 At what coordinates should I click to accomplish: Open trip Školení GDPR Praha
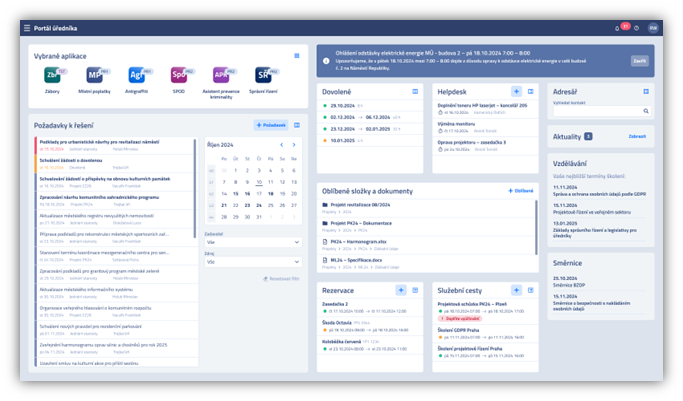point(485,334)
